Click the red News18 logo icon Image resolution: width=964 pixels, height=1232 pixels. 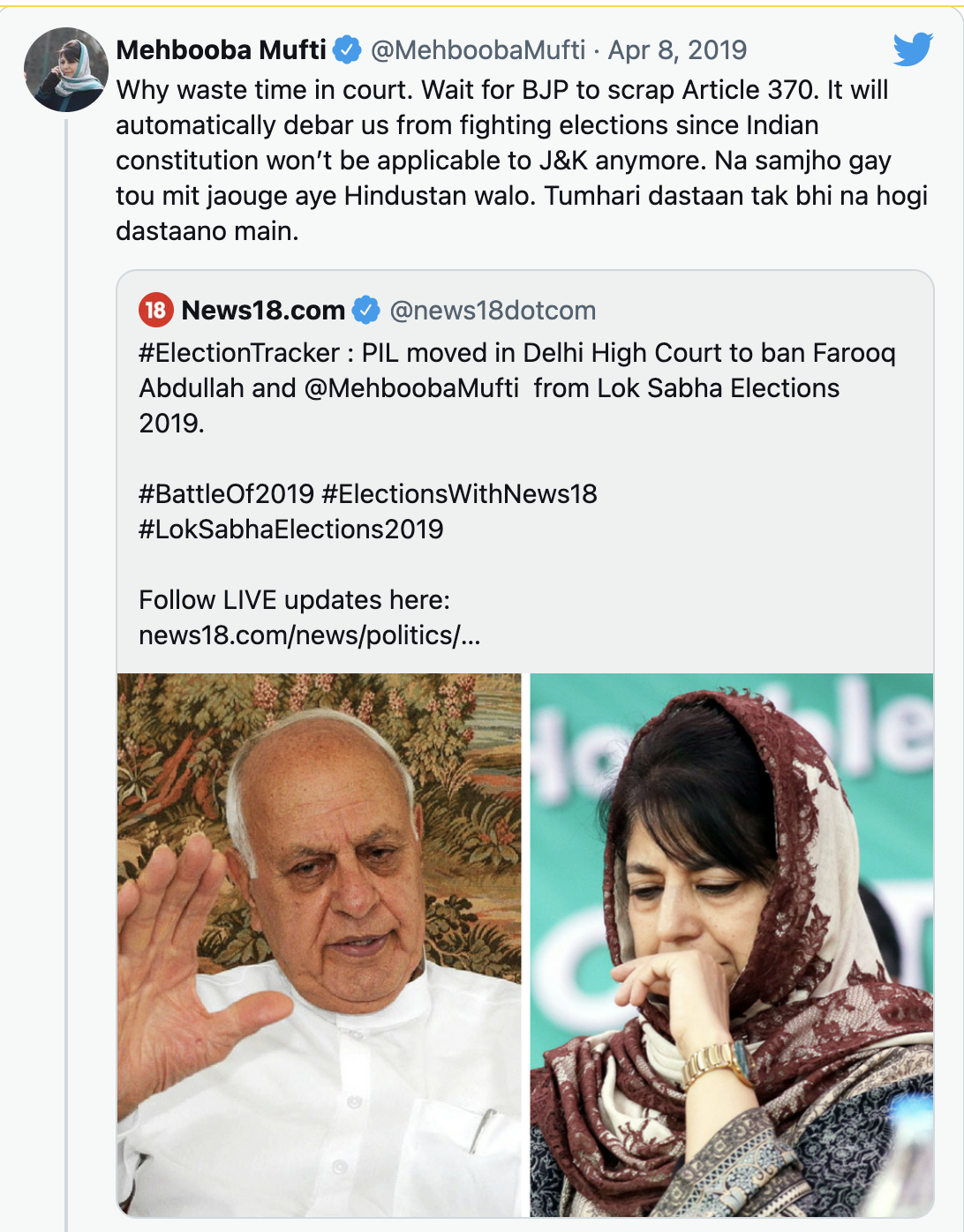[x=155, y=310]
